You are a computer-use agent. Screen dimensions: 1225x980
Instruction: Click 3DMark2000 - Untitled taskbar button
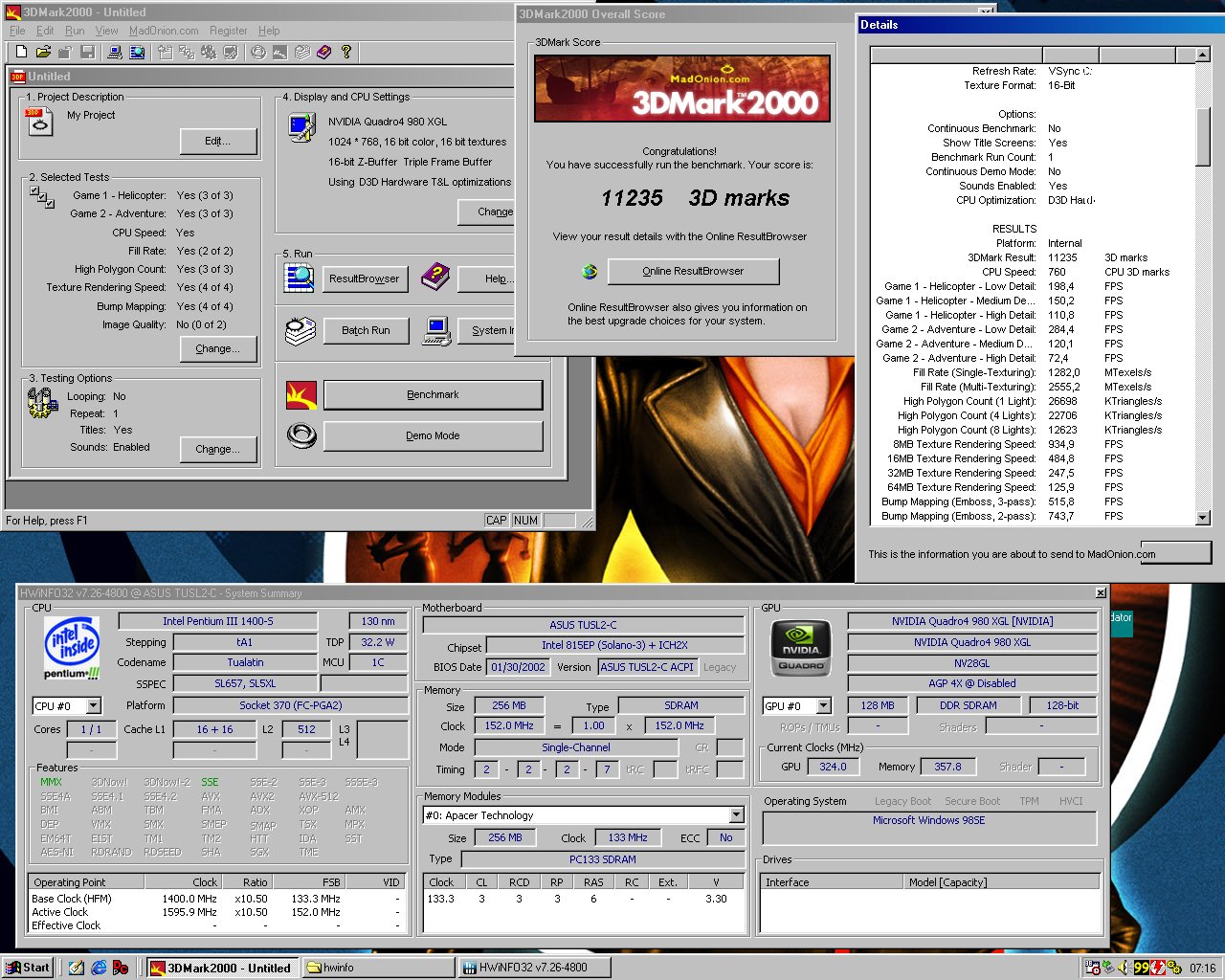point(222,968)
